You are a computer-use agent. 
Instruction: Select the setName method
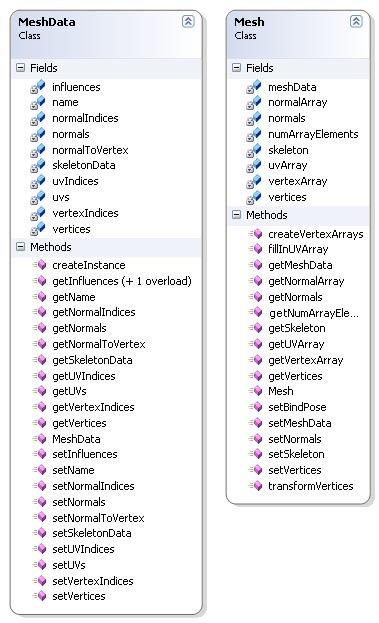[x=73, y=470]
